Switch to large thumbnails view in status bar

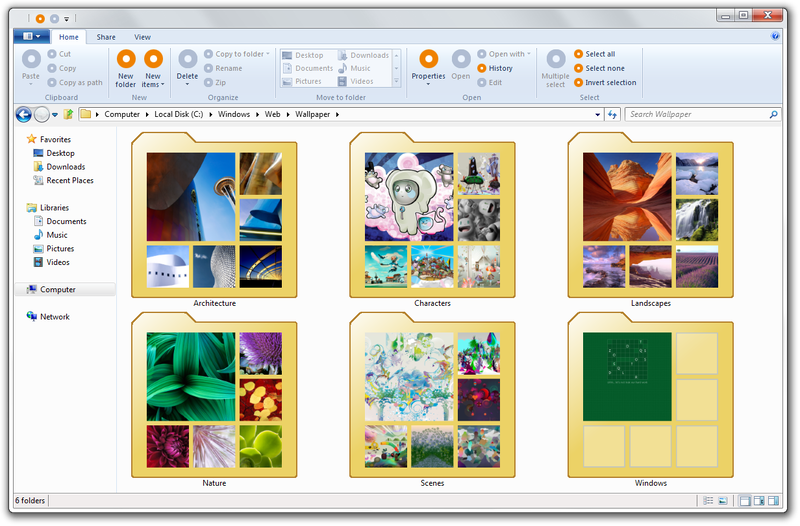point(721,500)
